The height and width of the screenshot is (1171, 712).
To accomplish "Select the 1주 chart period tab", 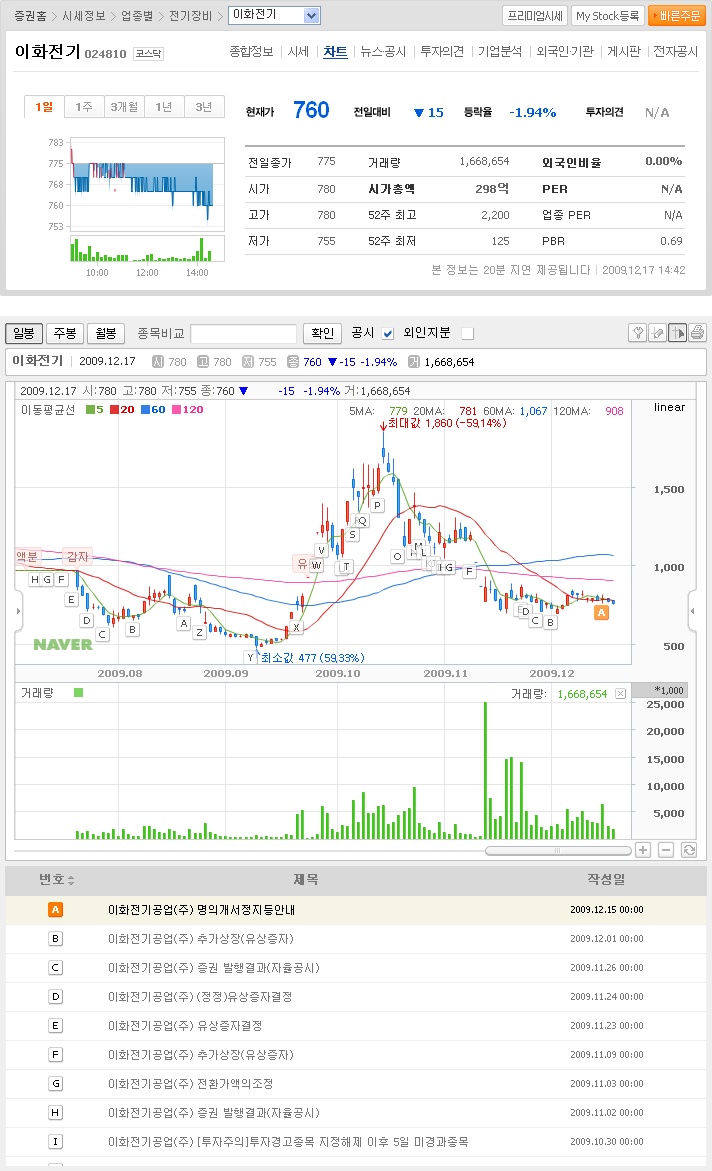I will [x=84, y=108].
